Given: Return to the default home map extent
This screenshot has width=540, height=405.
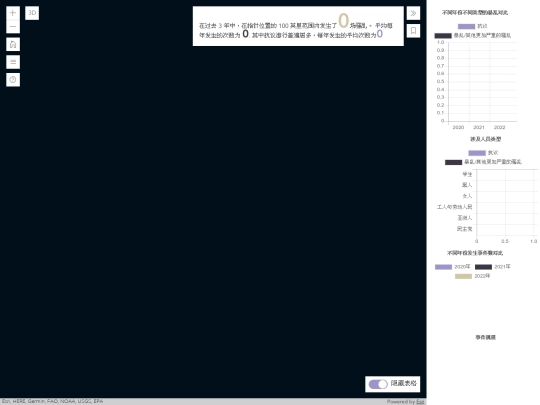Looking at the screenshot, I should tap(13, 44).
